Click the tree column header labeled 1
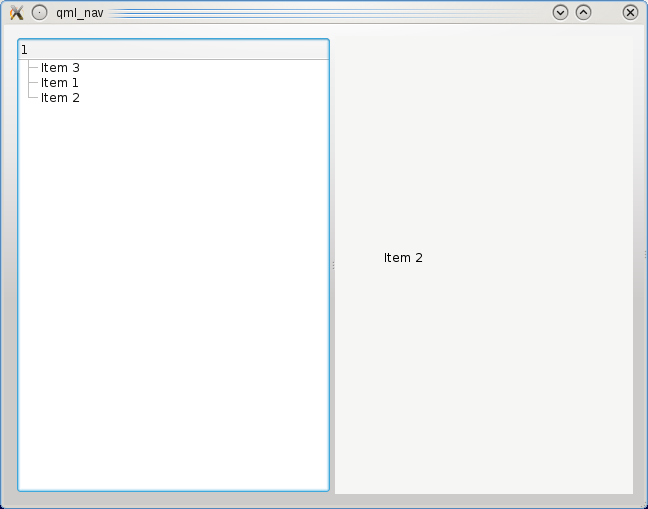The width and height of the screenshot is (648, 509). (174, 50)
